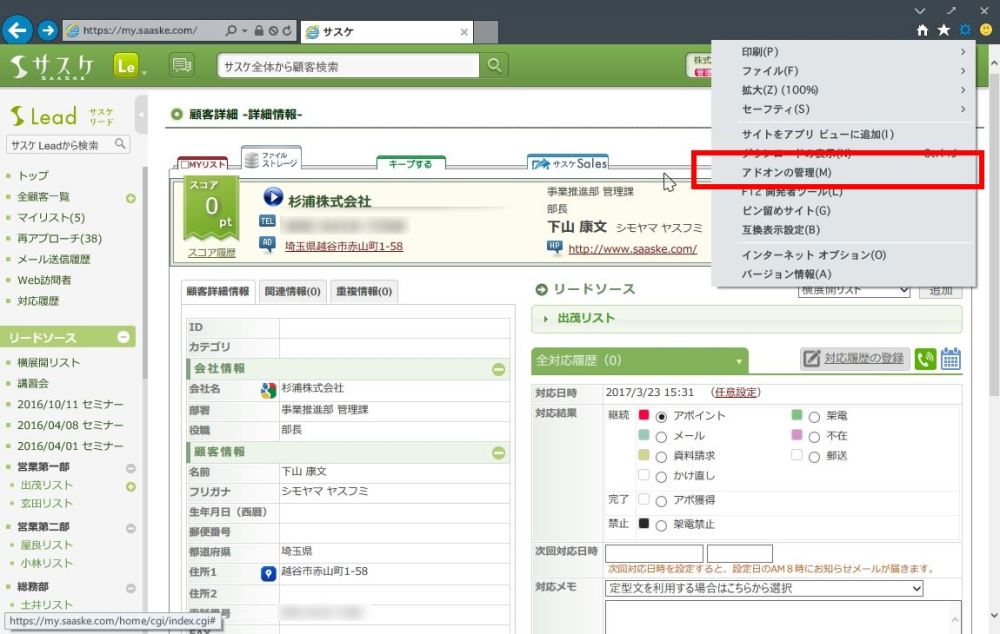
Task: Click the green plus icon beside 全顧客一覧
Action: (130, 197)
